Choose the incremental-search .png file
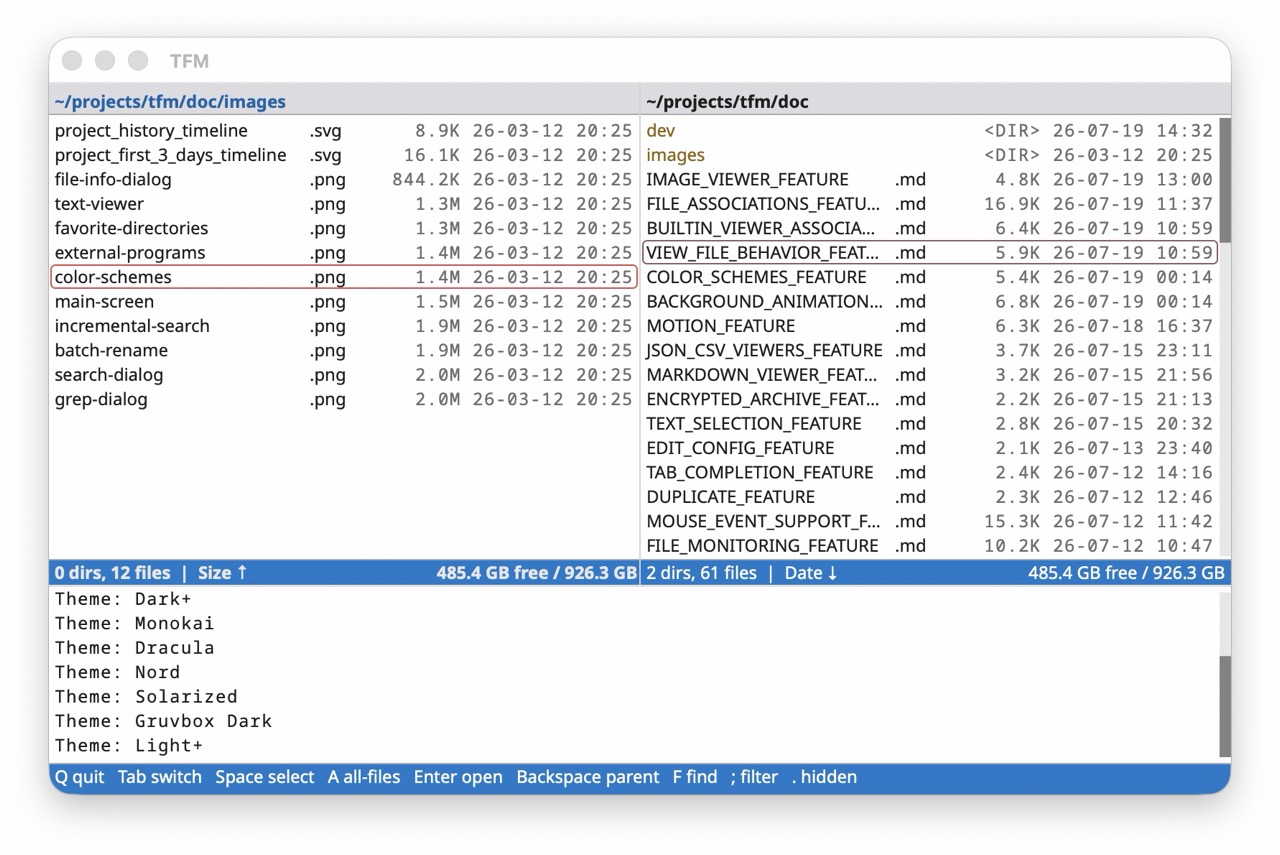This screenshot has height=855, width=1280. coord(344,326)
